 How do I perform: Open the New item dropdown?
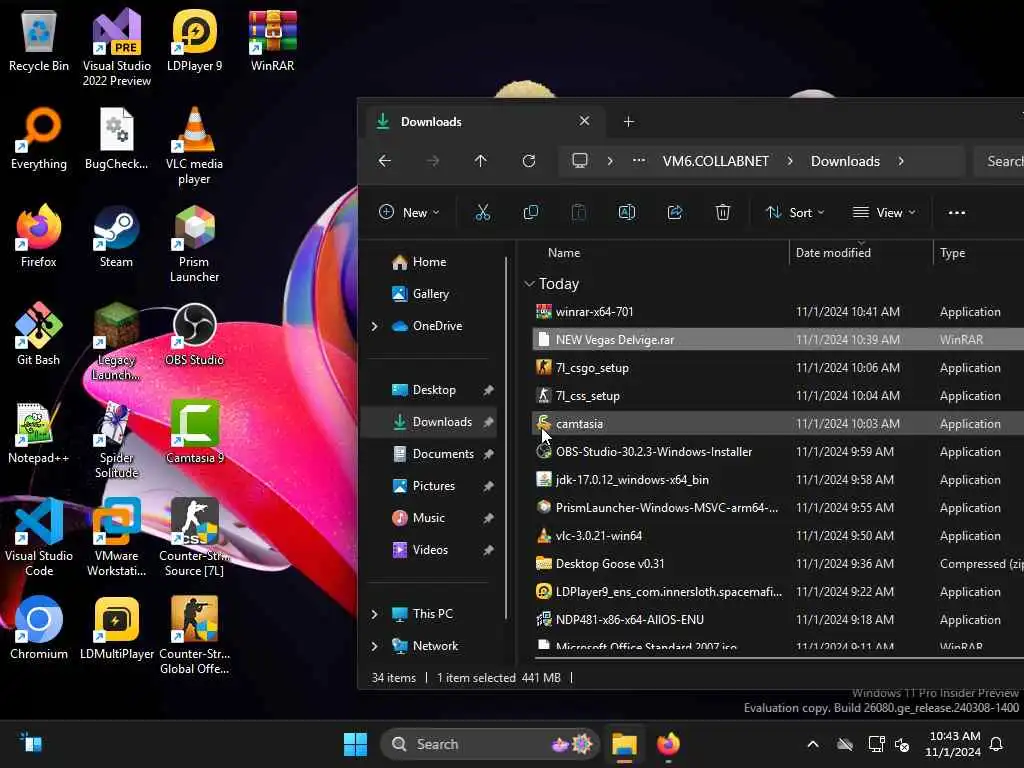(409, 212)
